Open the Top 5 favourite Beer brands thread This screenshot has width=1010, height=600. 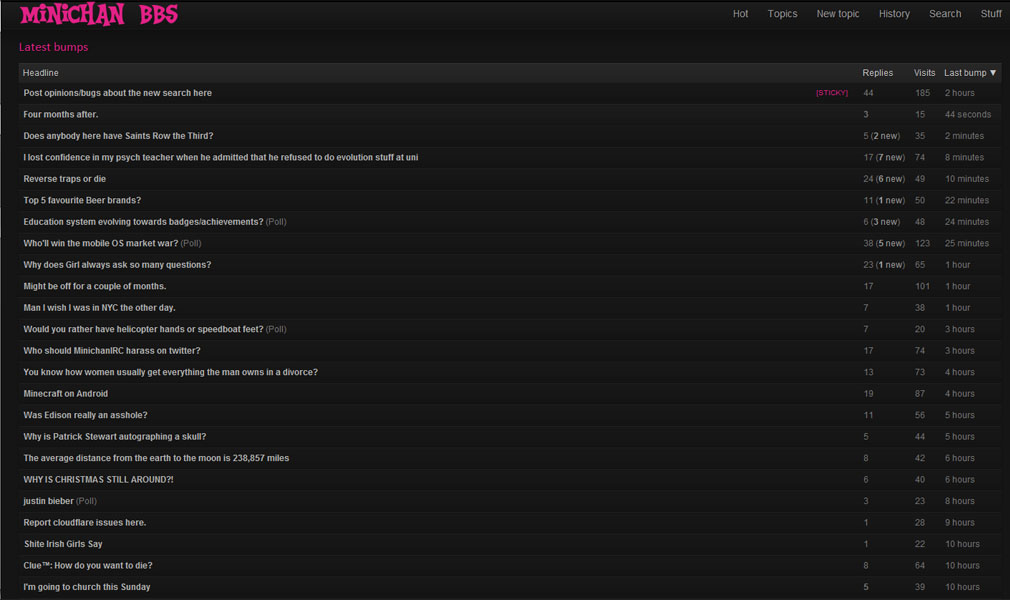82,201
